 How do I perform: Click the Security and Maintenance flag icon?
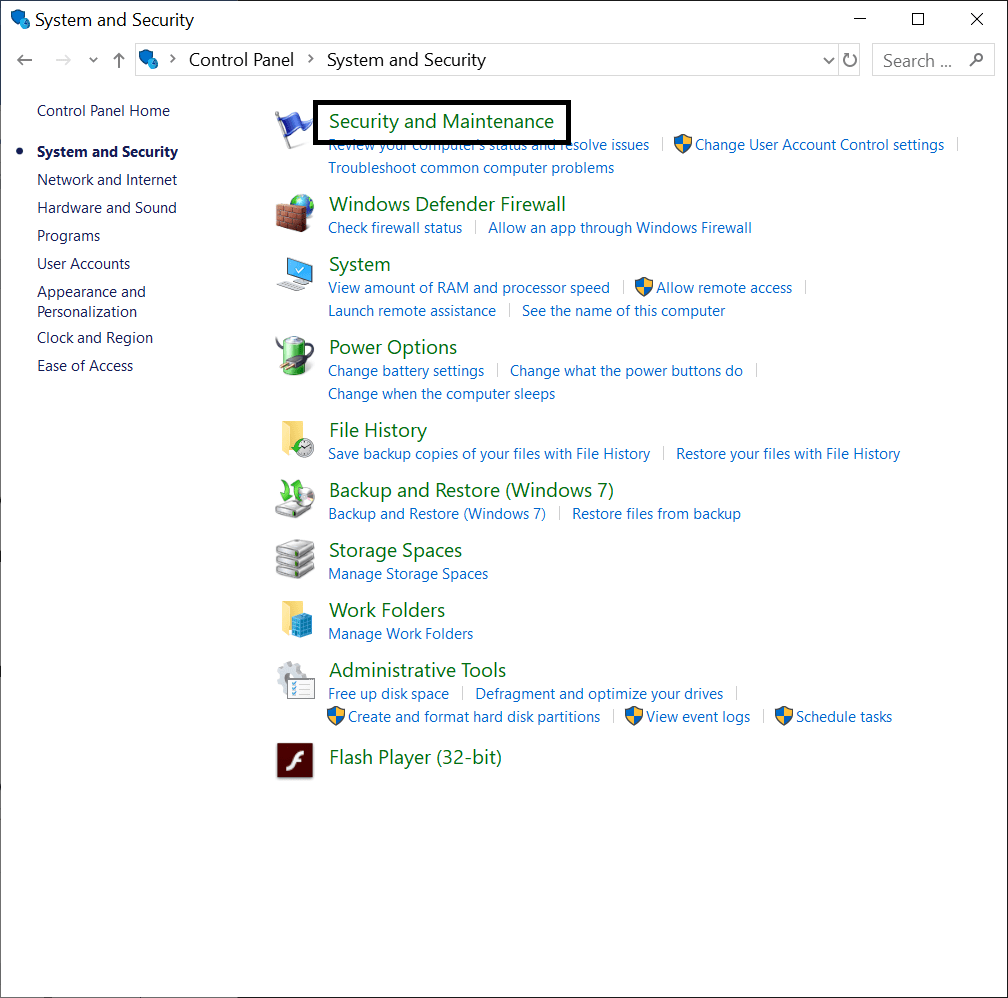[x=294, y=125]
